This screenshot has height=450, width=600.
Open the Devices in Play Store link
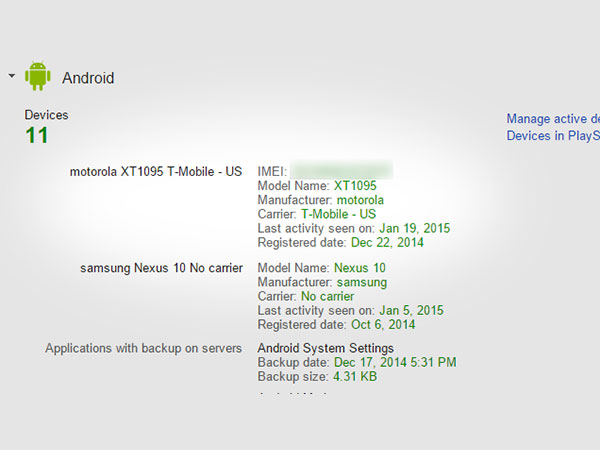click(553, 135)
